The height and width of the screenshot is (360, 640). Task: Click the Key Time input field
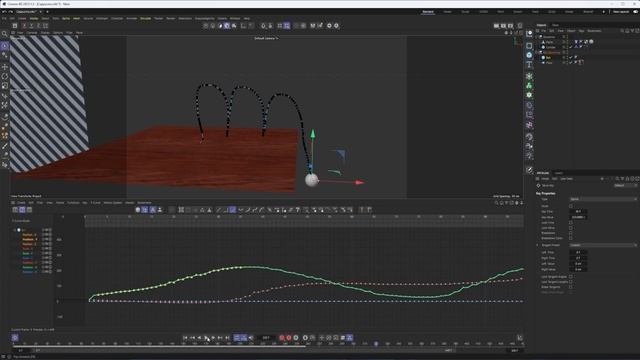tap(578, 212)
